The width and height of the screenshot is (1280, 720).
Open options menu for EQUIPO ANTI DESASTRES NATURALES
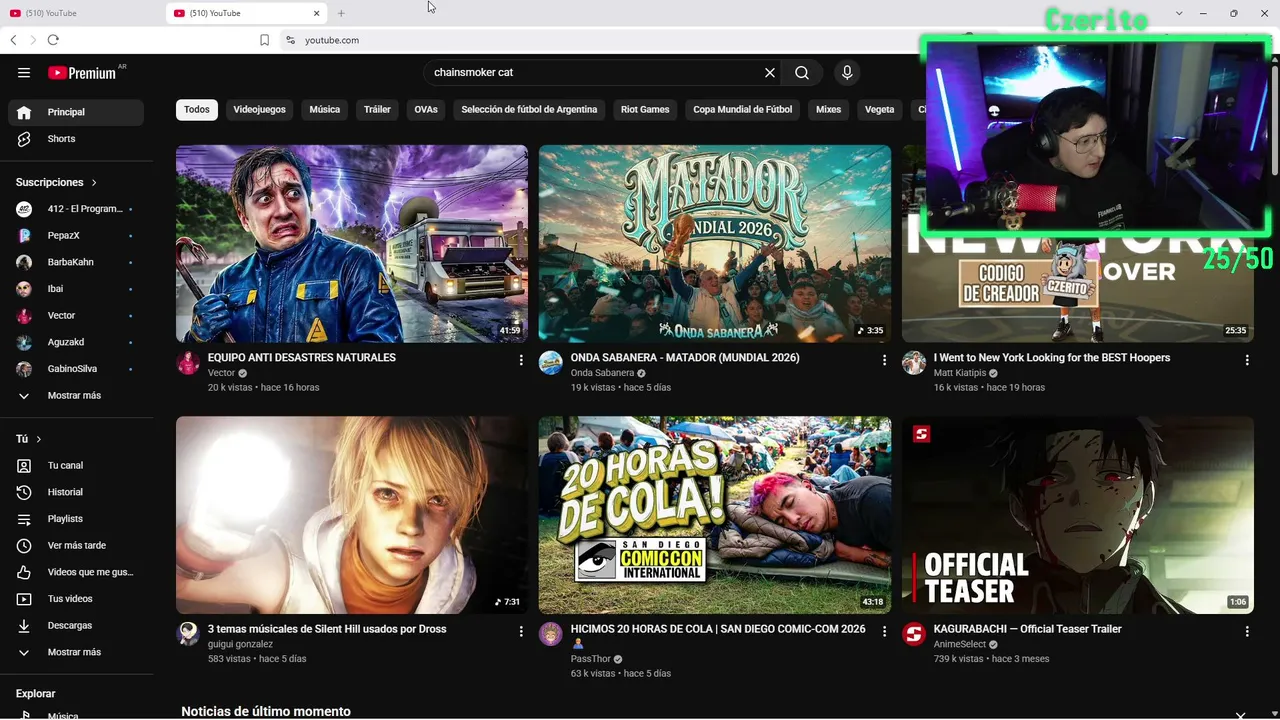[x=521, y=360]
